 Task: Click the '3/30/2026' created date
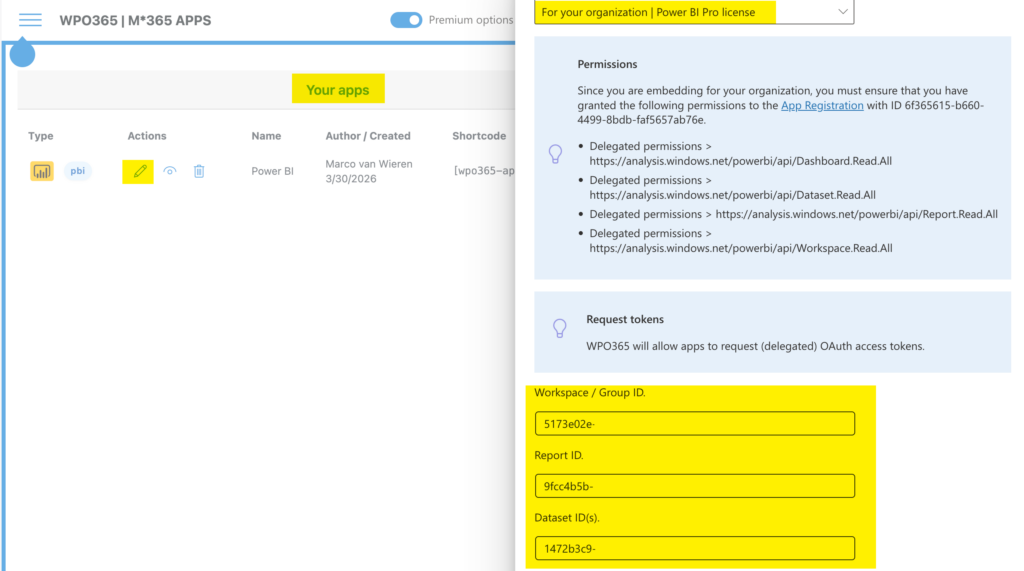[351, 179]
